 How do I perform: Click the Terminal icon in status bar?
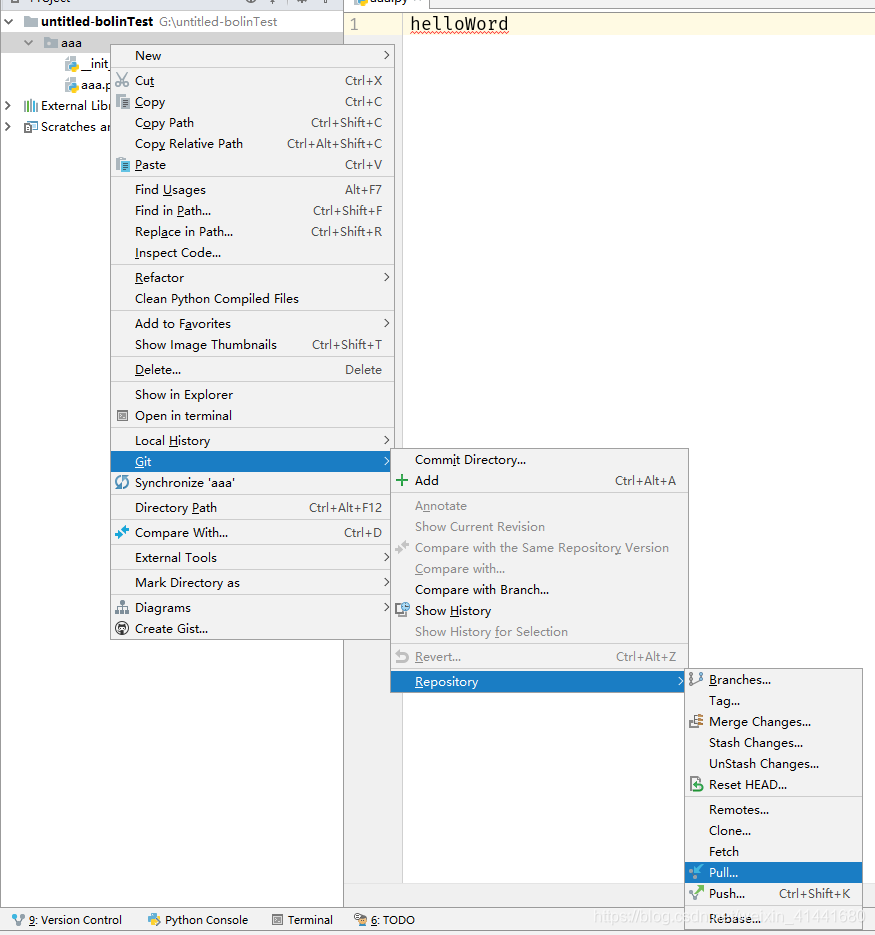click(x=277, y=920)
